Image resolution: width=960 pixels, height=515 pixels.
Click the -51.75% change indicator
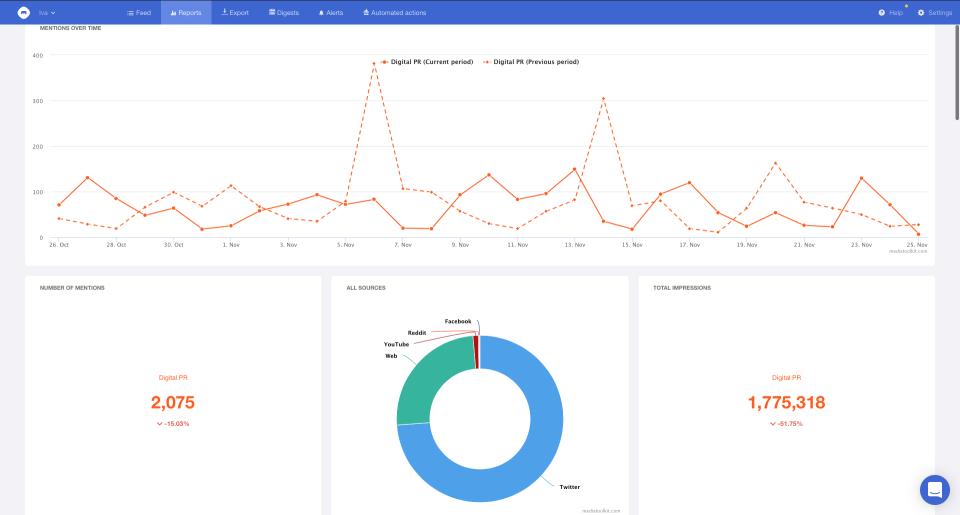click(x=786, y=424)
